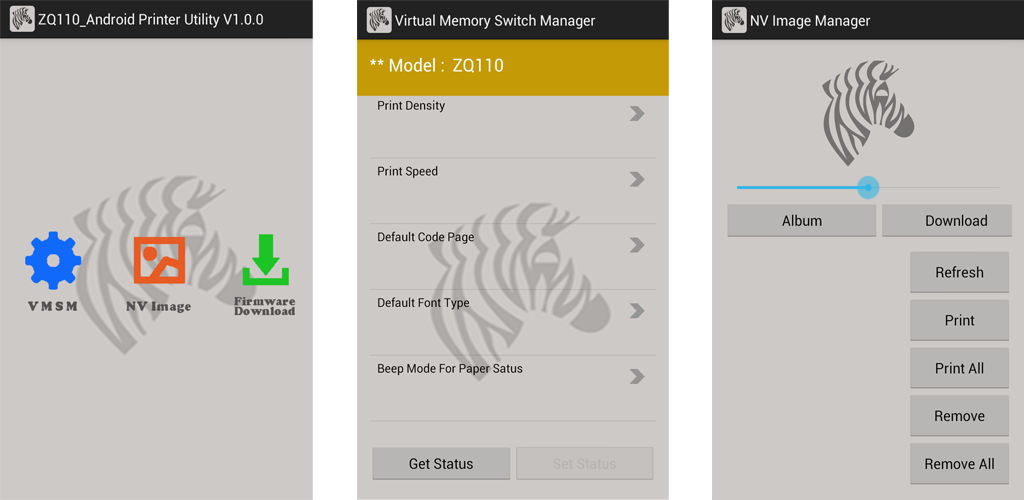Open the NV Image icon
This screenshot has width=1024, height=500.
click(x=158, y=261)
